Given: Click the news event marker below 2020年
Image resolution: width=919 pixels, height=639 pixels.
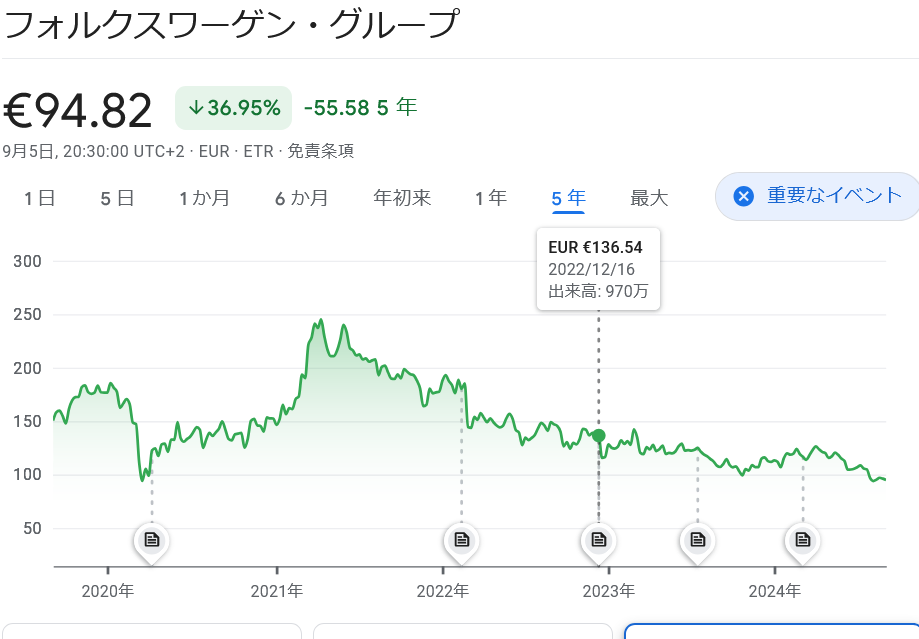Looking at the screenshot, I should coord(150,540).
